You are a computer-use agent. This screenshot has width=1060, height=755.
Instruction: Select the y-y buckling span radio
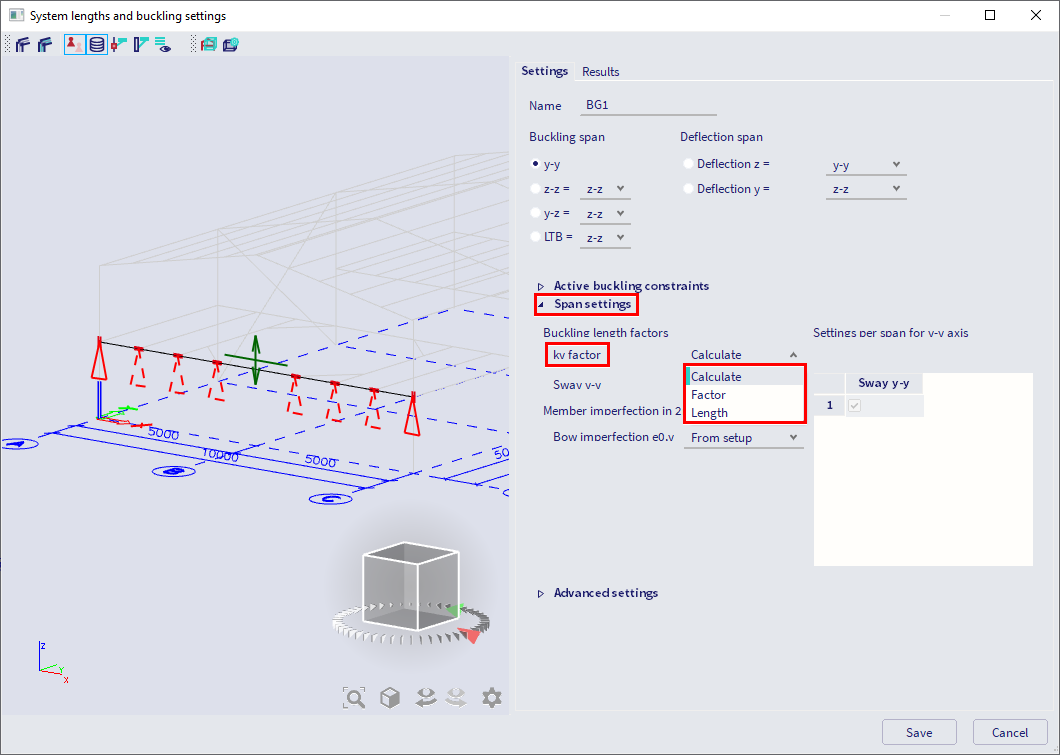[x=536, y=164]
